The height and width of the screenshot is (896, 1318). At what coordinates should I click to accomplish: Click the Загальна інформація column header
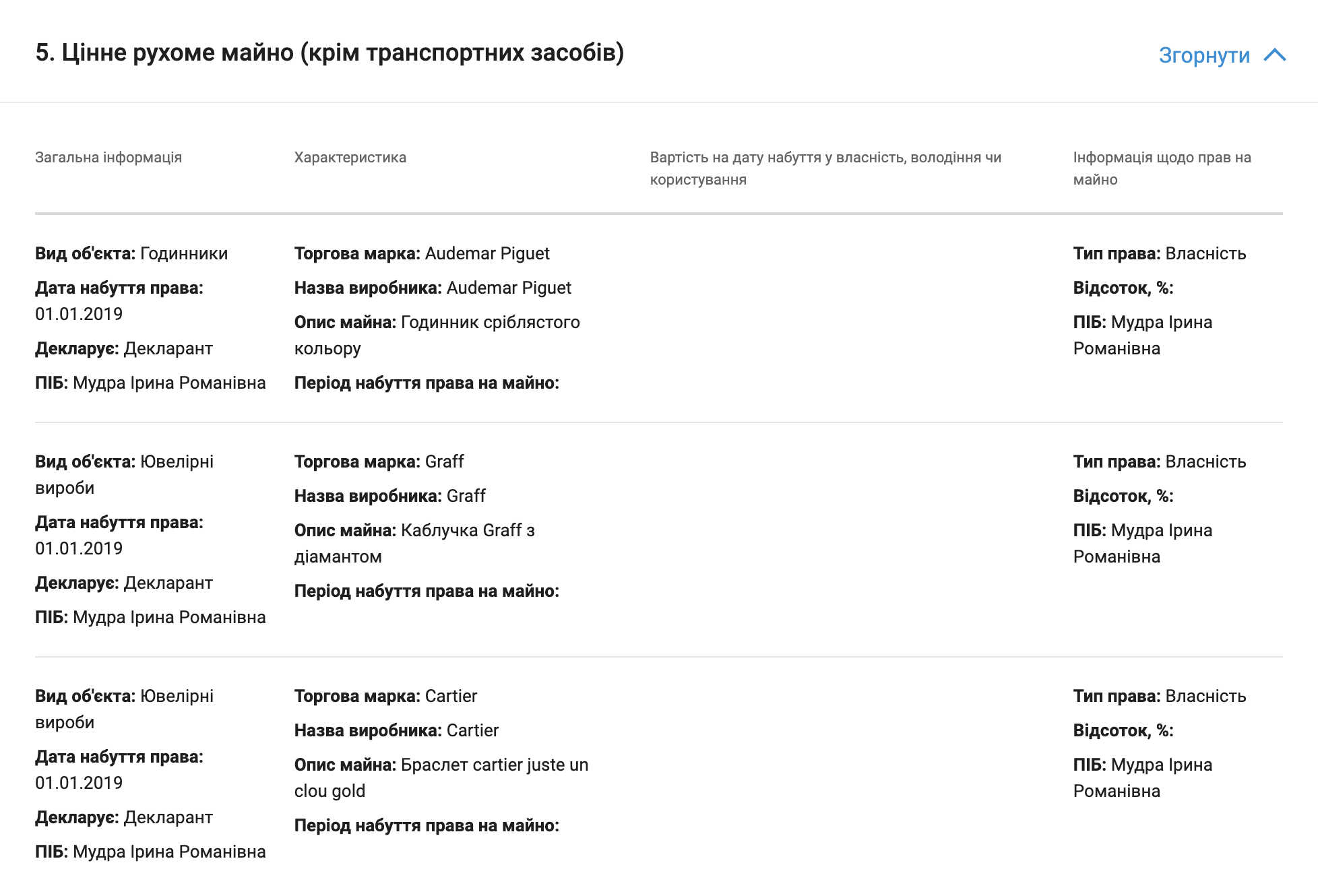[x=108, y=158]
